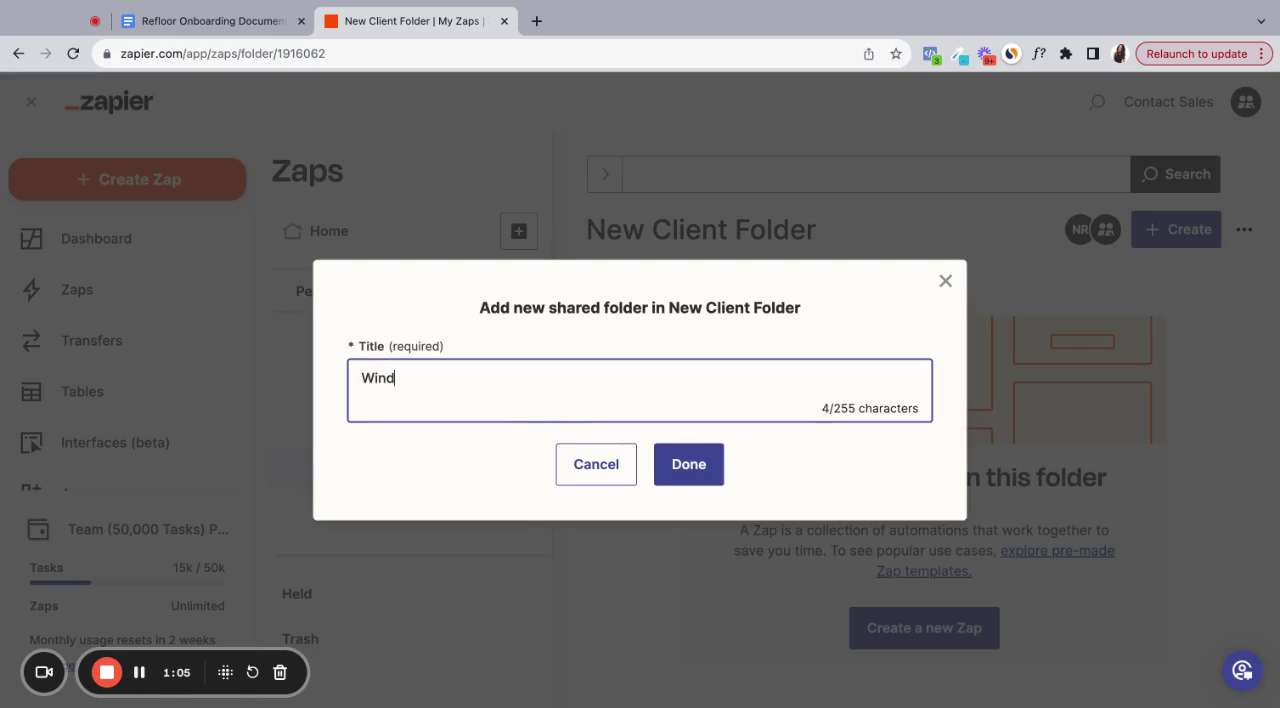Click the Dashboard icon in sidebar

[32, 238]
